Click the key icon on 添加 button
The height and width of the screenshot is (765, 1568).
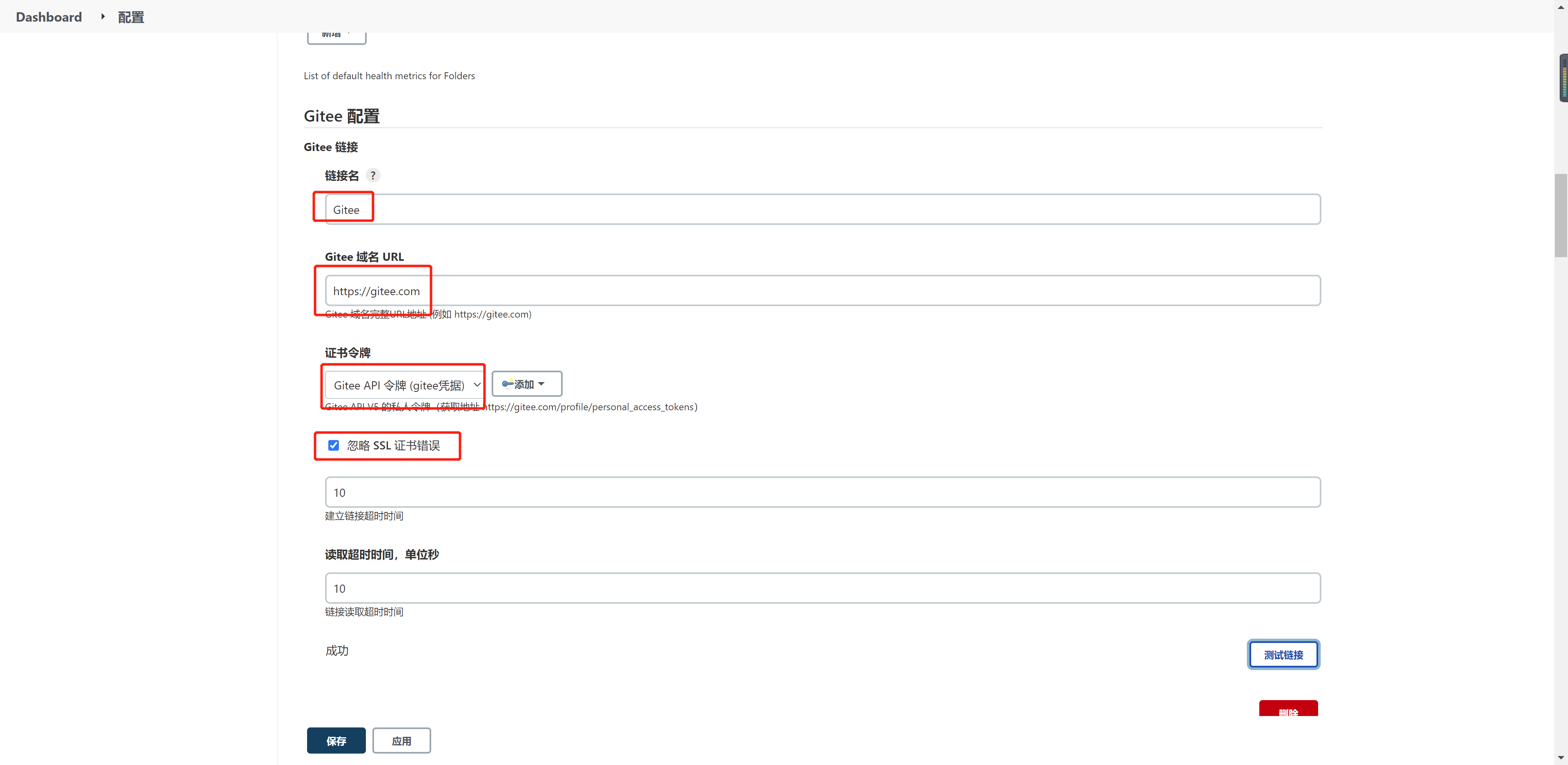point(507,384)
